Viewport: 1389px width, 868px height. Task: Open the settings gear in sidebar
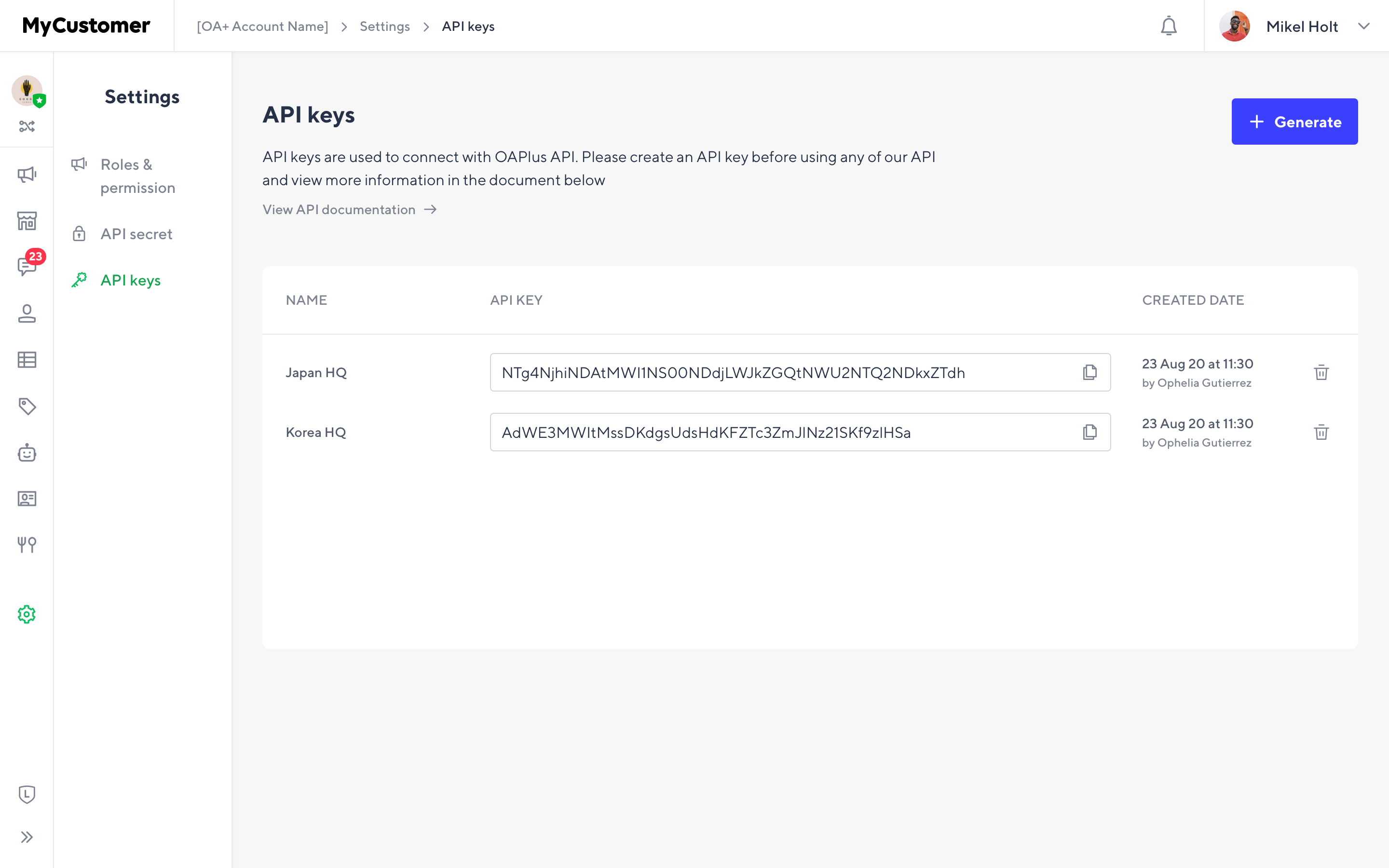coord(27,614)
